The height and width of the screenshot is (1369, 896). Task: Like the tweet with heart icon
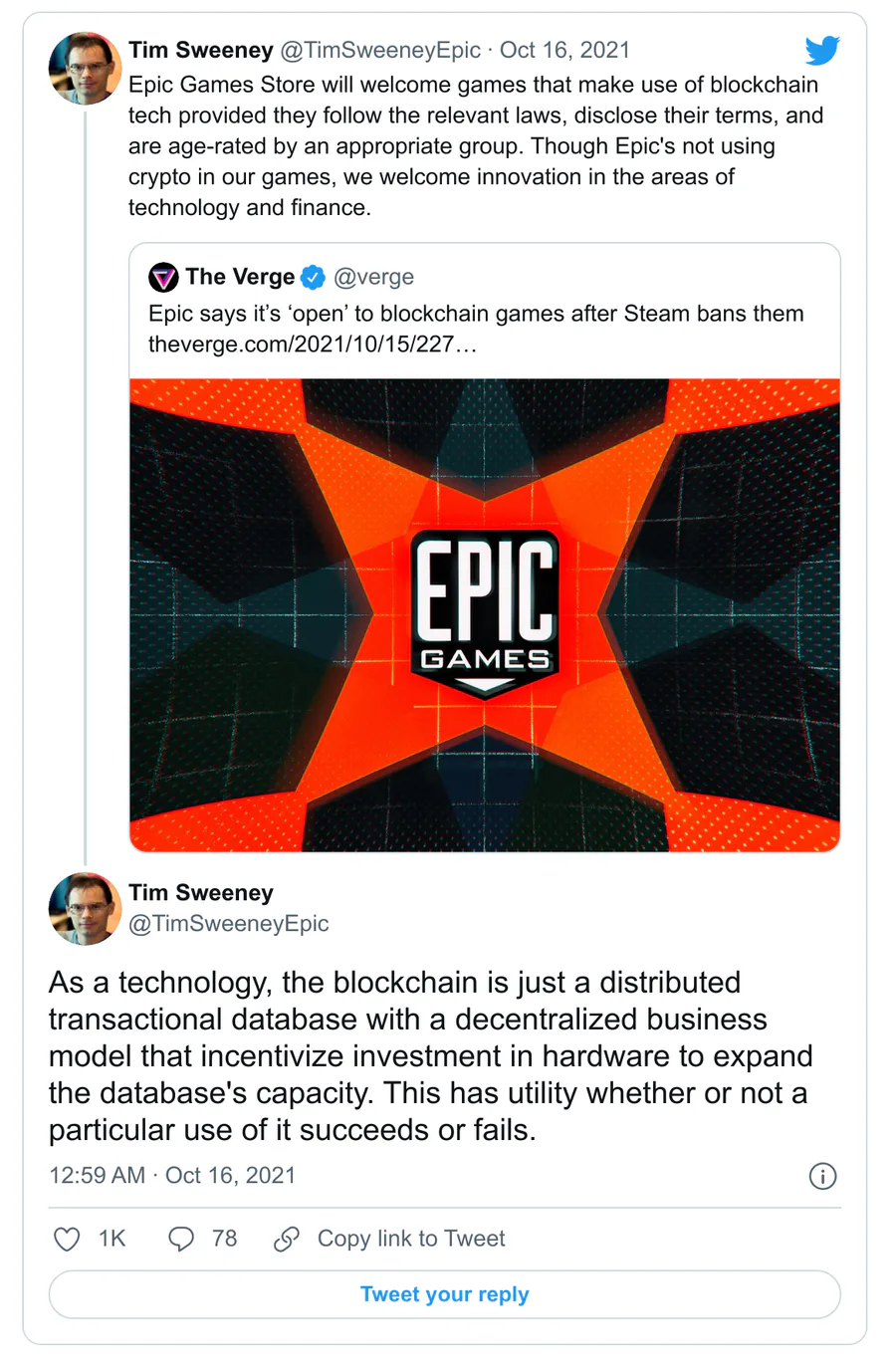pyautogui.click(x=67, y=1239)
